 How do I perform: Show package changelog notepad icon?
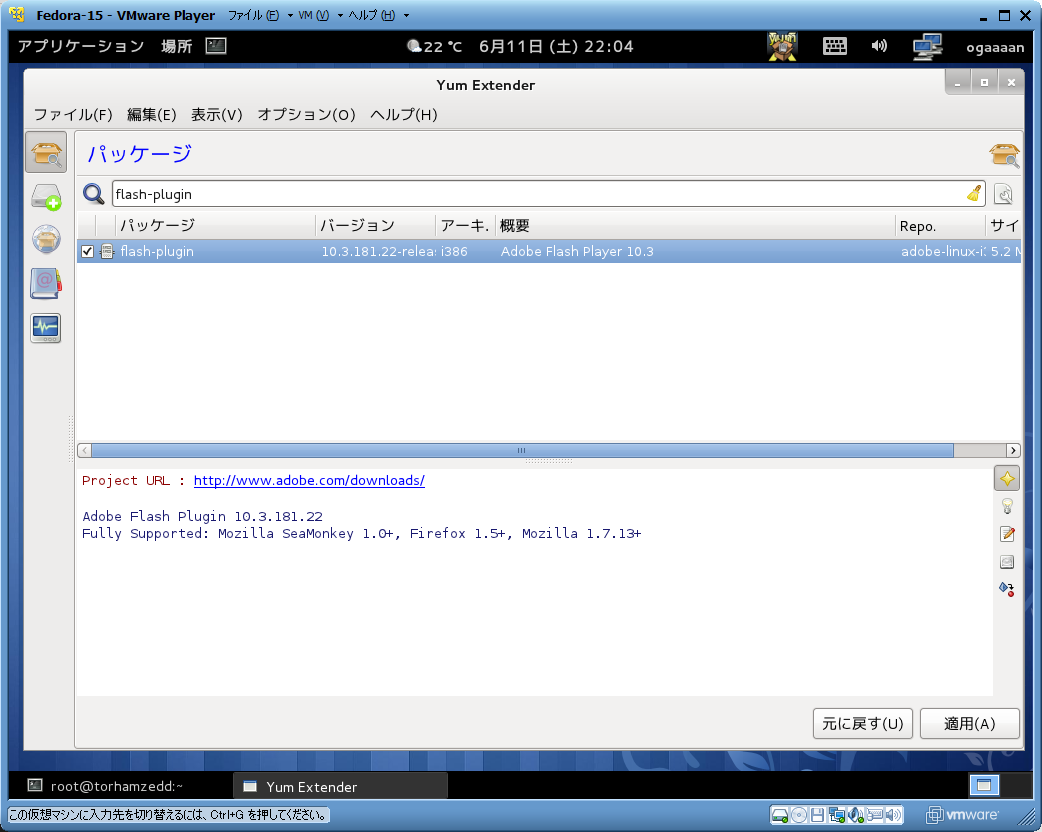[x=1007, y=534]
